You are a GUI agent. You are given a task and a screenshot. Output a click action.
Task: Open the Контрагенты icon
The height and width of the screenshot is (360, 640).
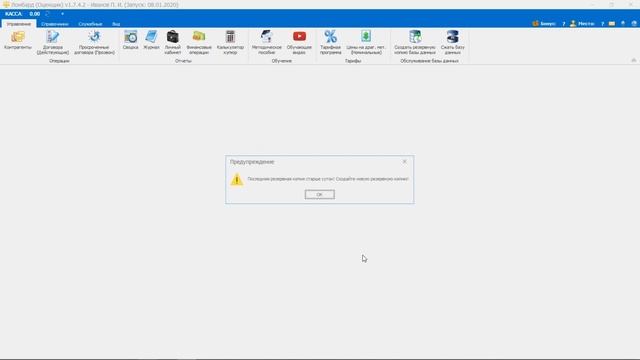(18, 40)
